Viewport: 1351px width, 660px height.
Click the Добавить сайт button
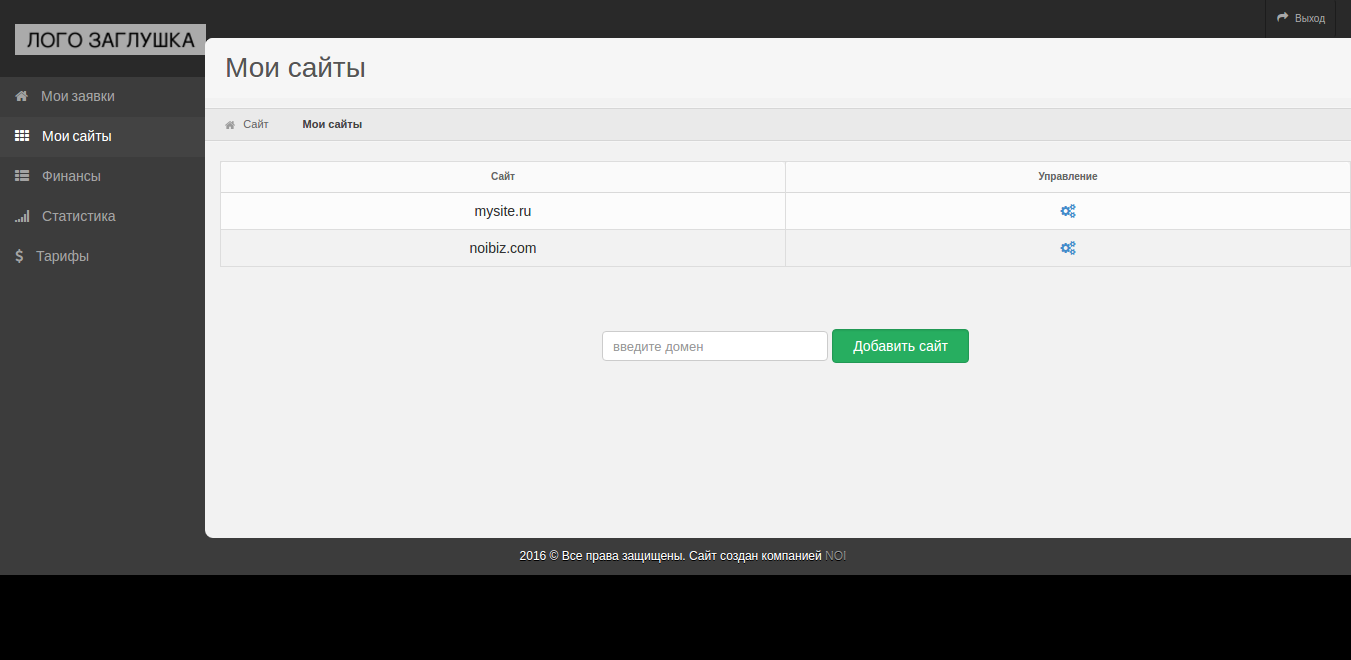pyautogui.click(x=900, y=346)
